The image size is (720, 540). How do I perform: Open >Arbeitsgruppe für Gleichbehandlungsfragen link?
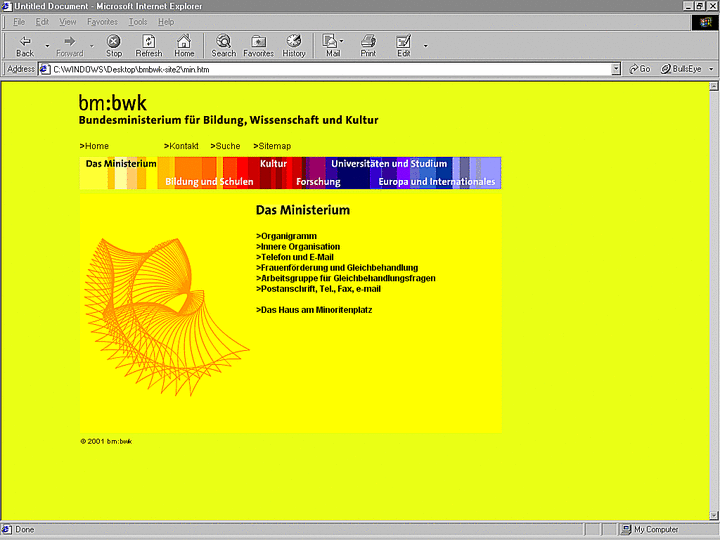tap(345, 278)
